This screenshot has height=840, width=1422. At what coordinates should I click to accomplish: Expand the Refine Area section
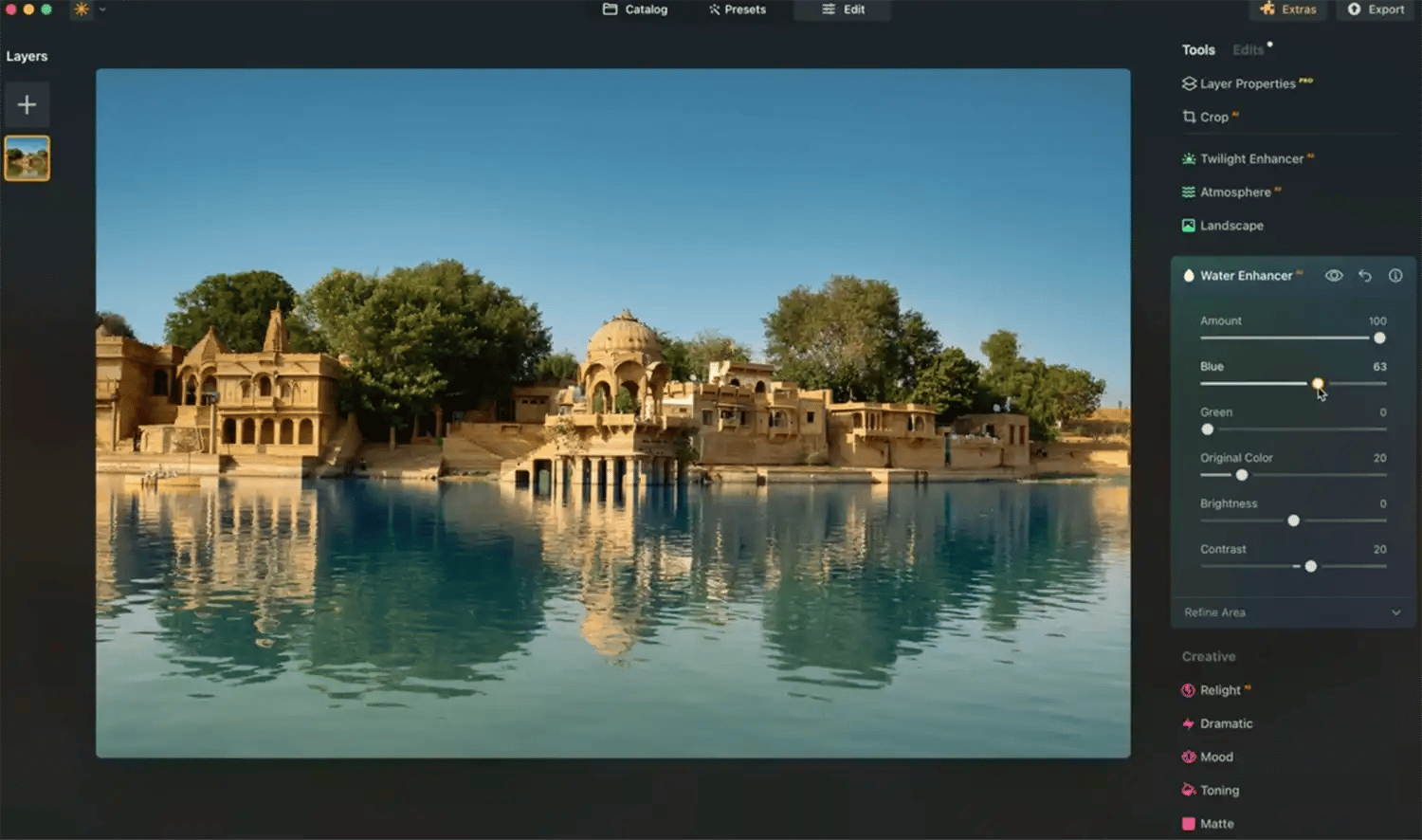1293,612
